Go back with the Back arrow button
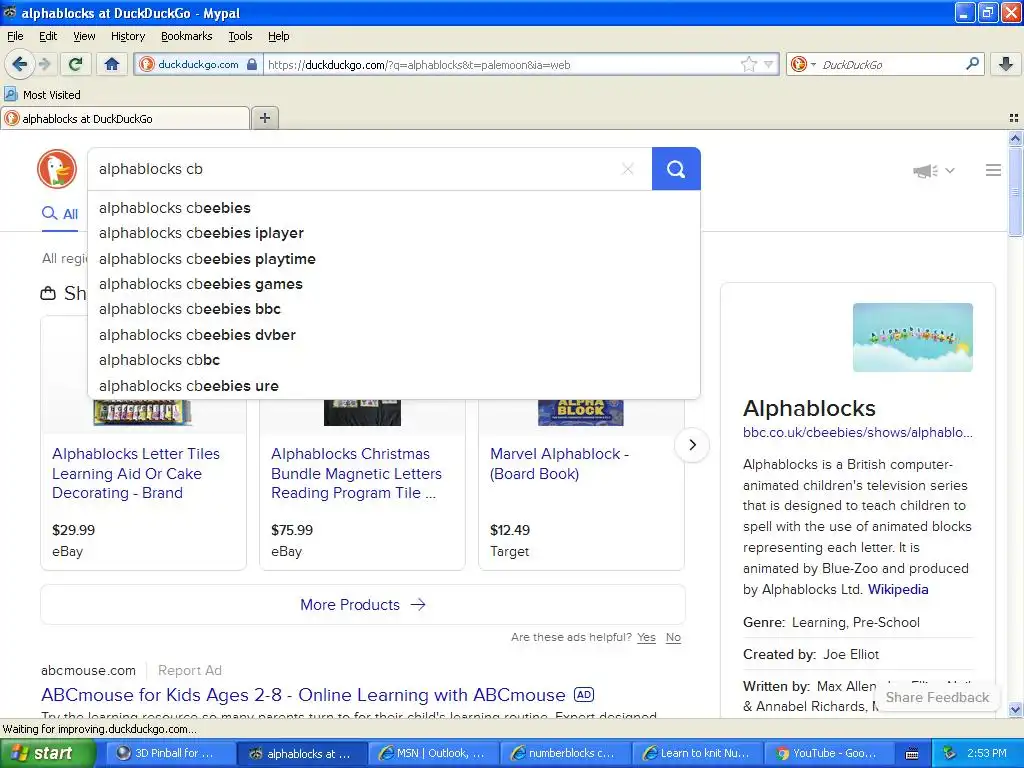This screenshot has height=768, width=1024. (x=20, y=64)
